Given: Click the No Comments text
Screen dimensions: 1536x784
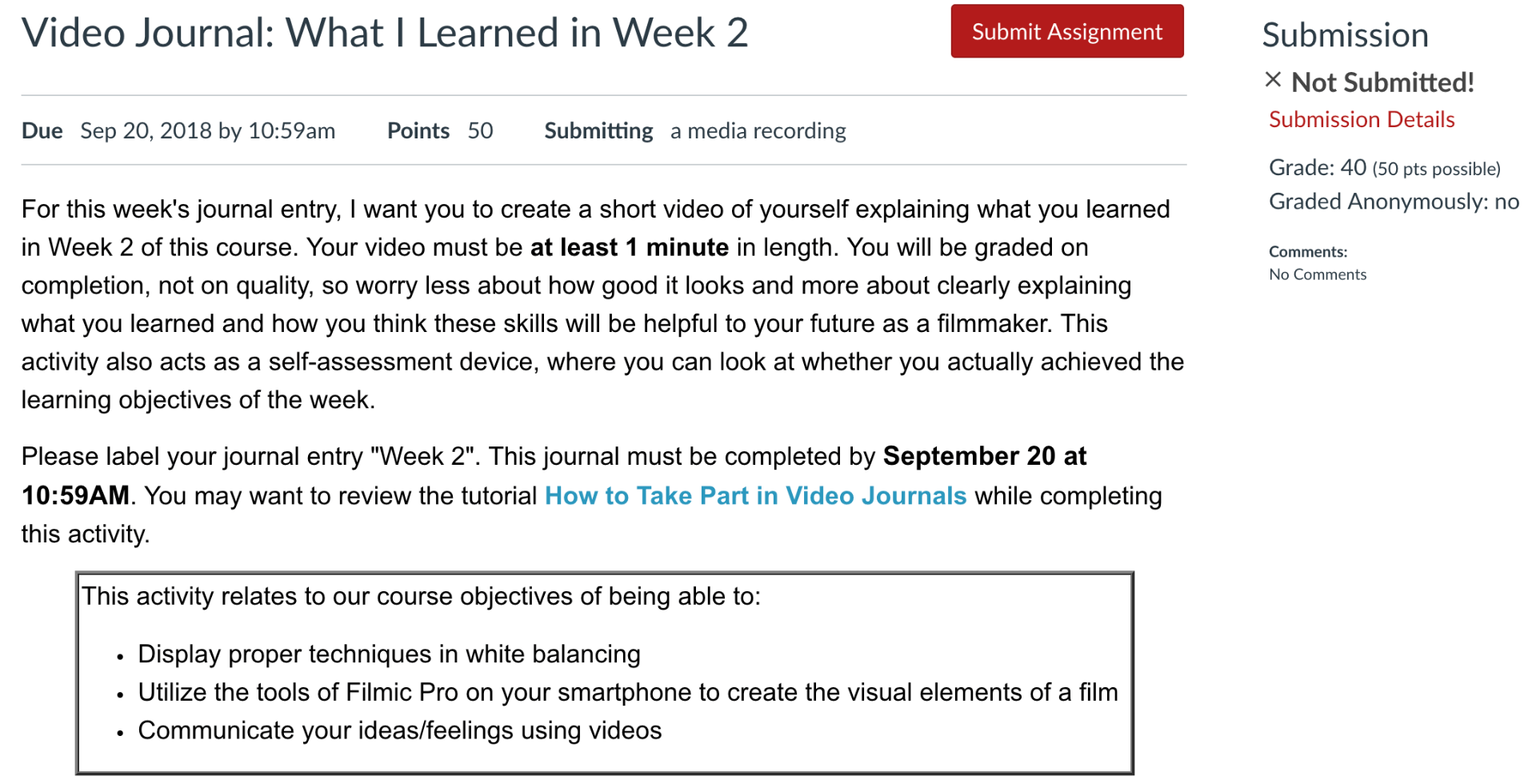Looking at the screenshot, I should coord(1318,274).
